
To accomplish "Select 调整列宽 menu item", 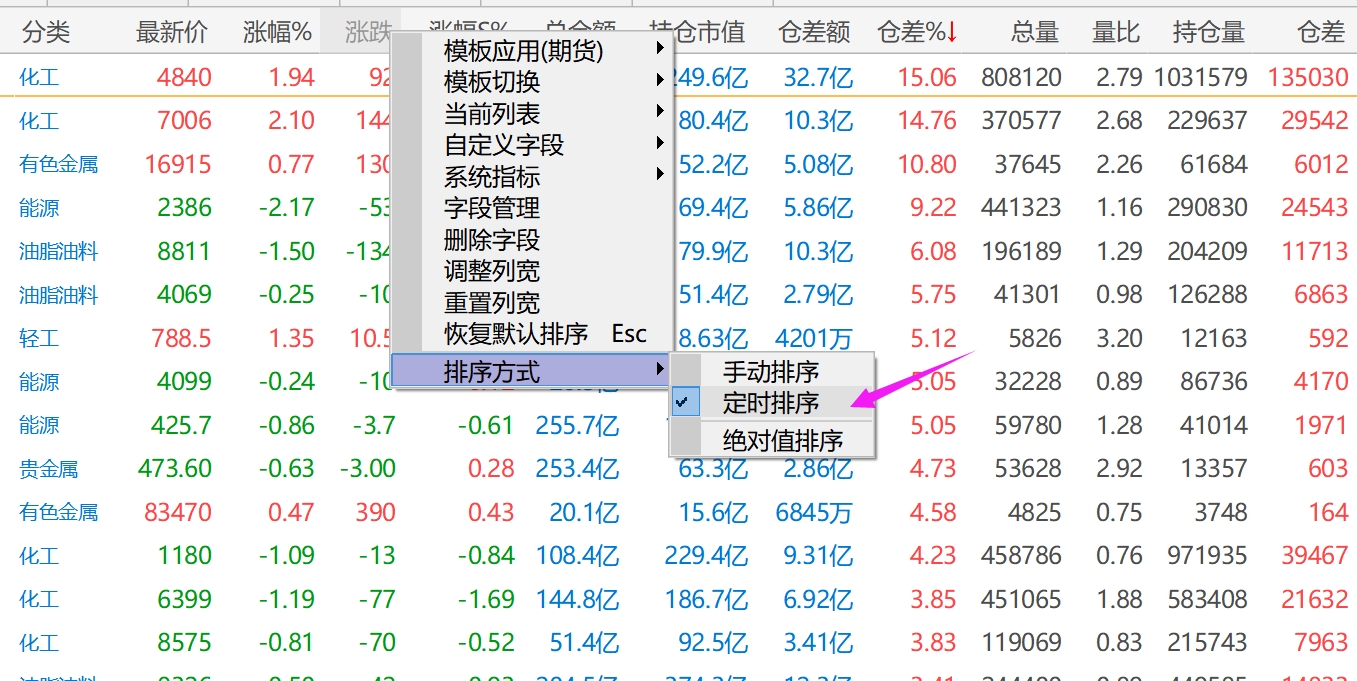I will click(x=491, y=271).
